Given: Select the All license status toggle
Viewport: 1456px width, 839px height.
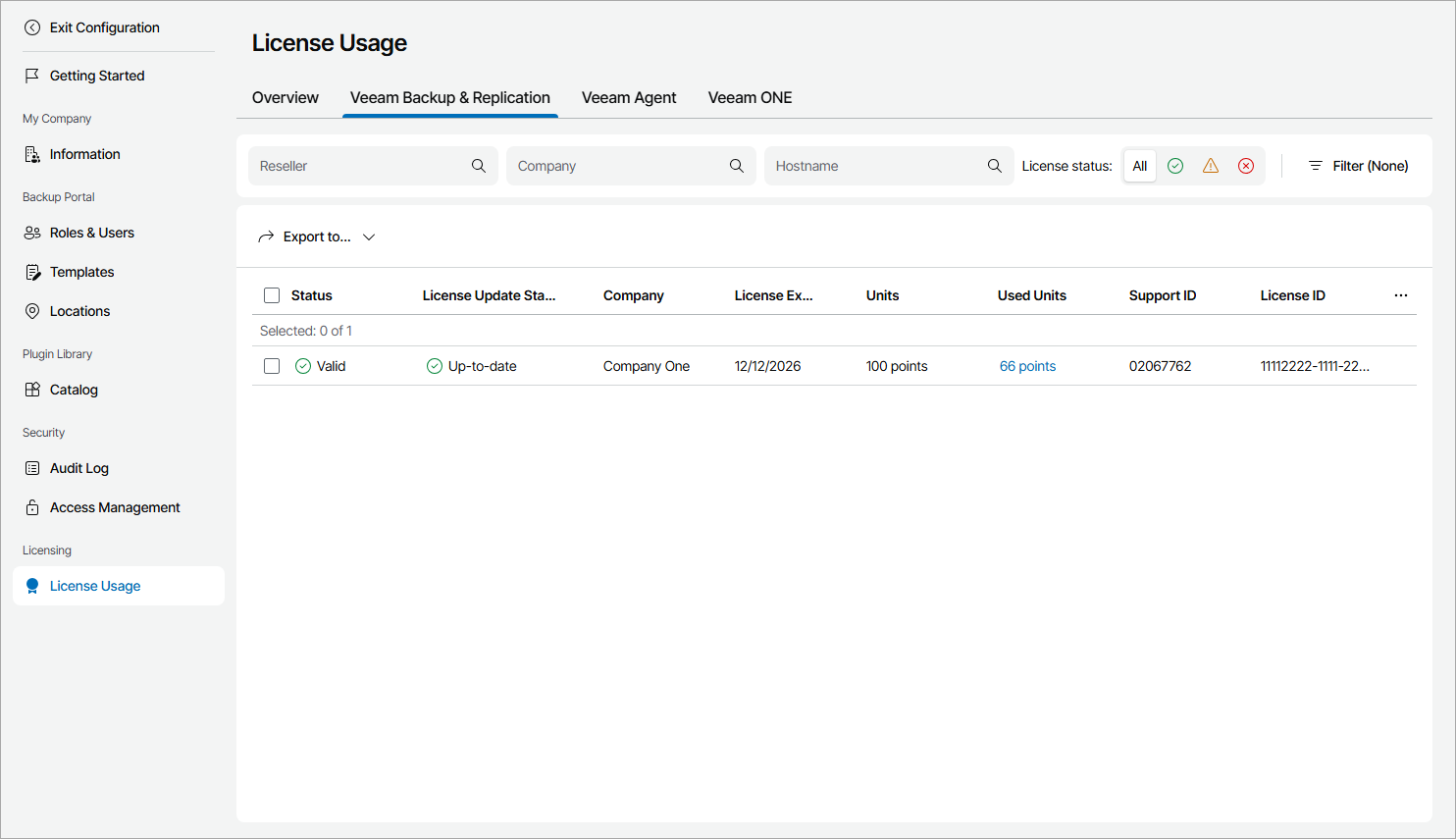Looking at the screenshot, I should coord(1140,166).
